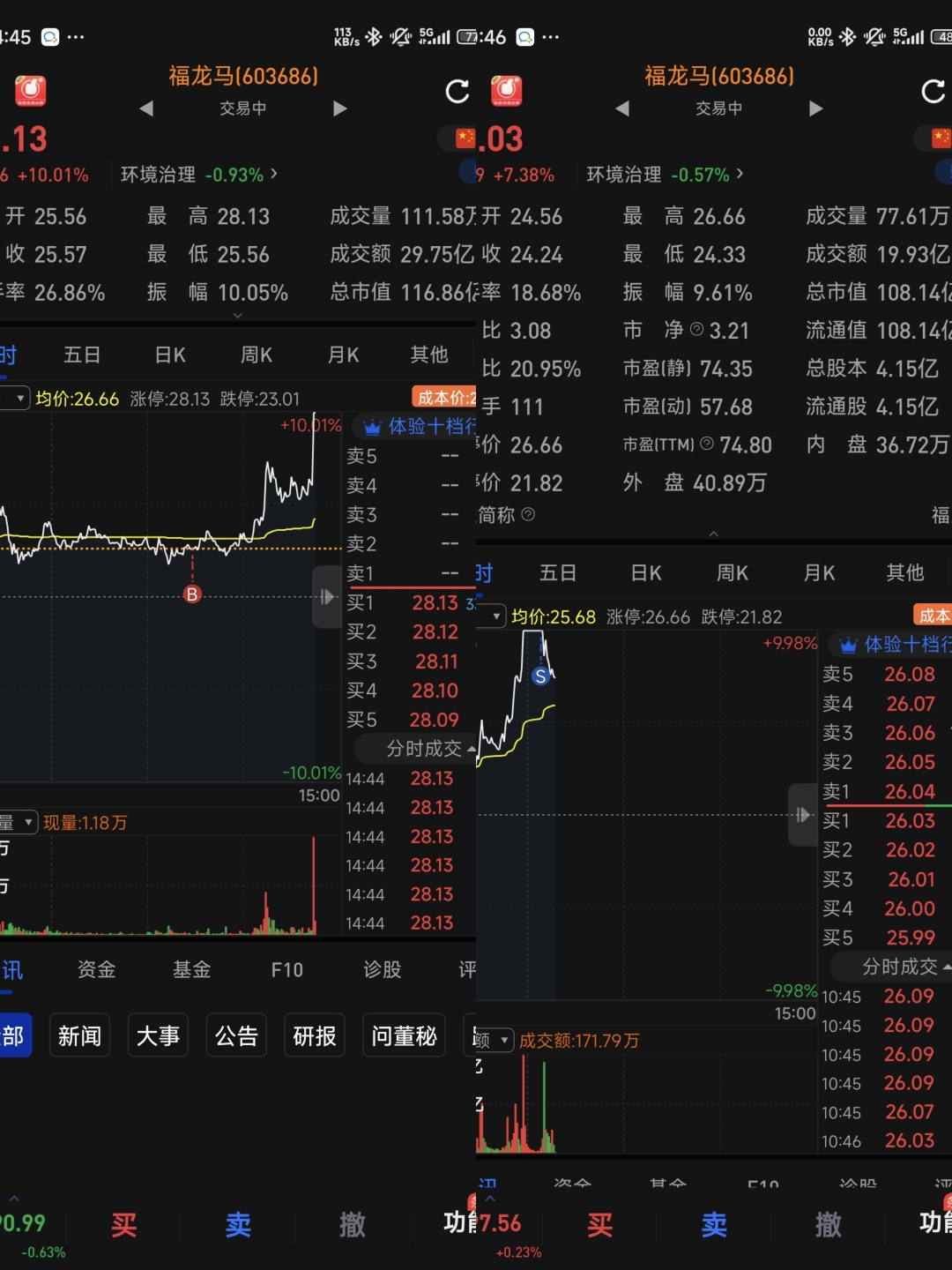Switch to 周K tab in right screenshot
Viewport: 952px width, 1270px height.
pyautogui.click(x=733, y=572)
